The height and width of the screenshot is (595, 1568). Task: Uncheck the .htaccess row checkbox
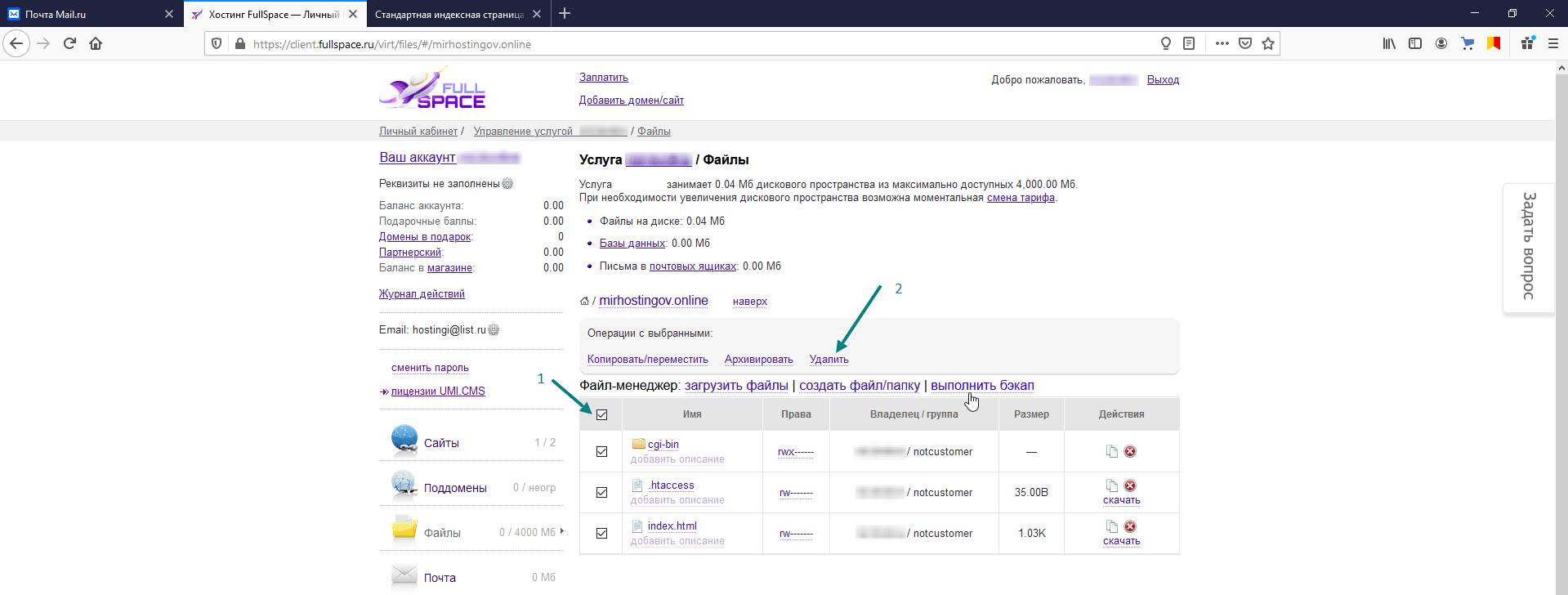602,492
